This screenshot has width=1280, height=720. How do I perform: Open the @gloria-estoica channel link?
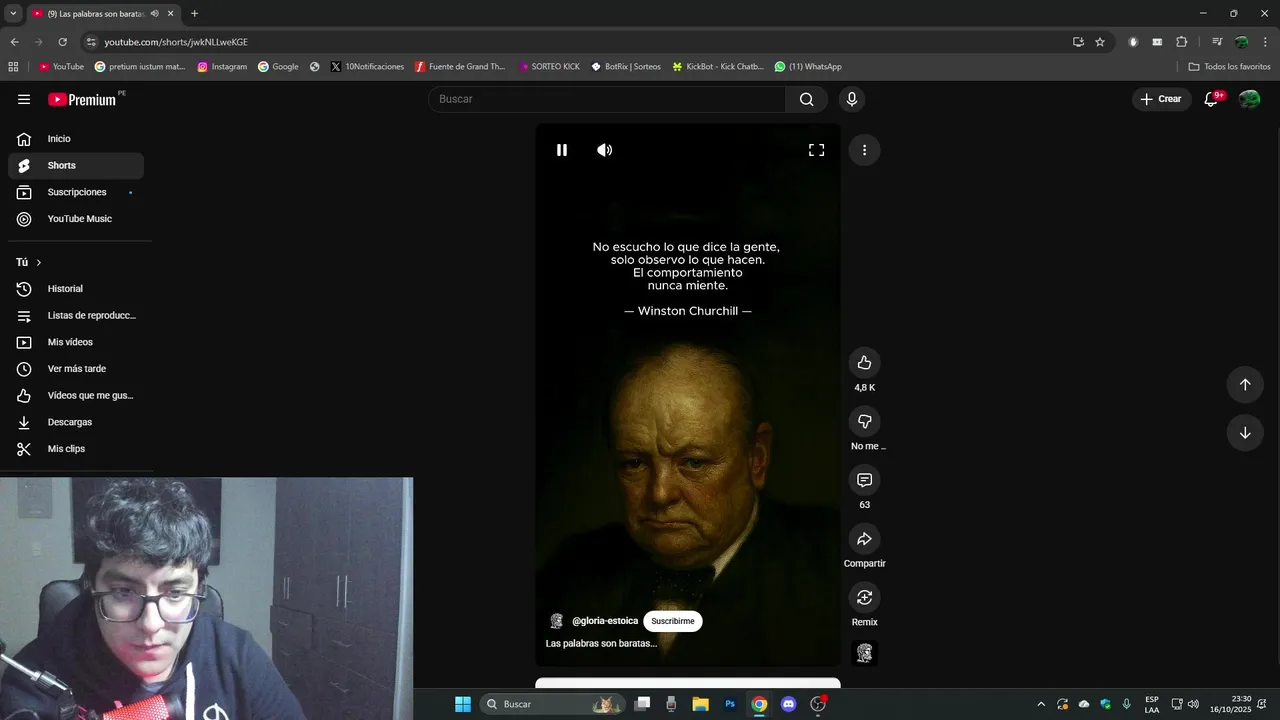coord(604,621)
